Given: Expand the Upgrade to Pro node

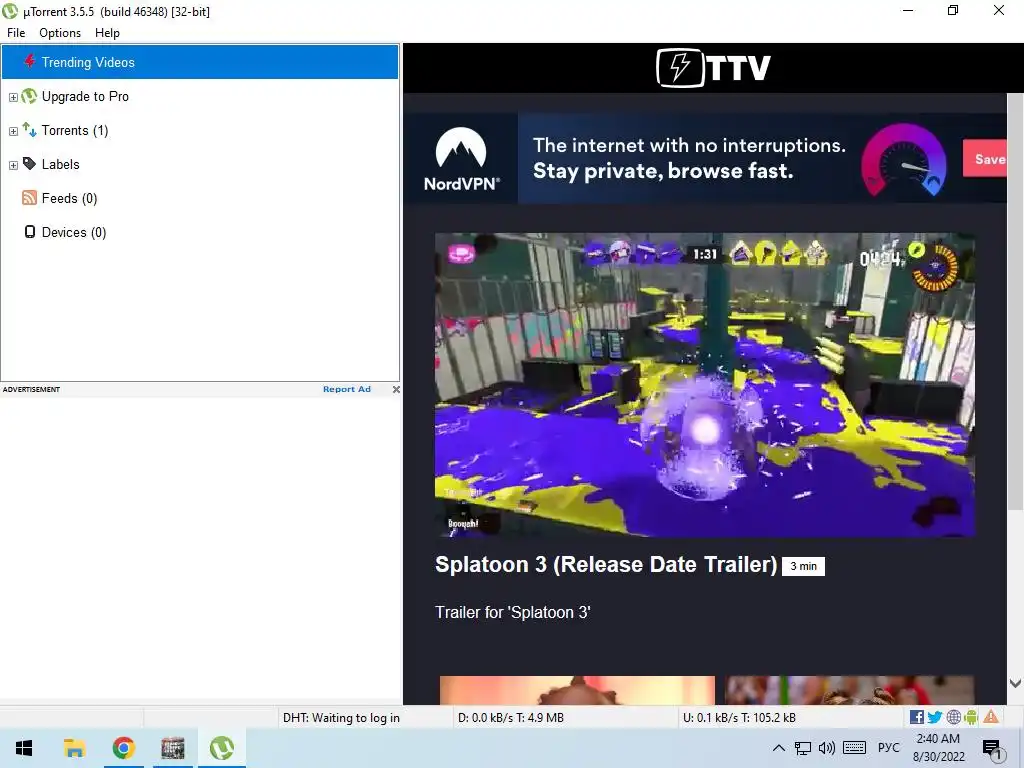Looking at the screenshot, I should click(13, 97).
